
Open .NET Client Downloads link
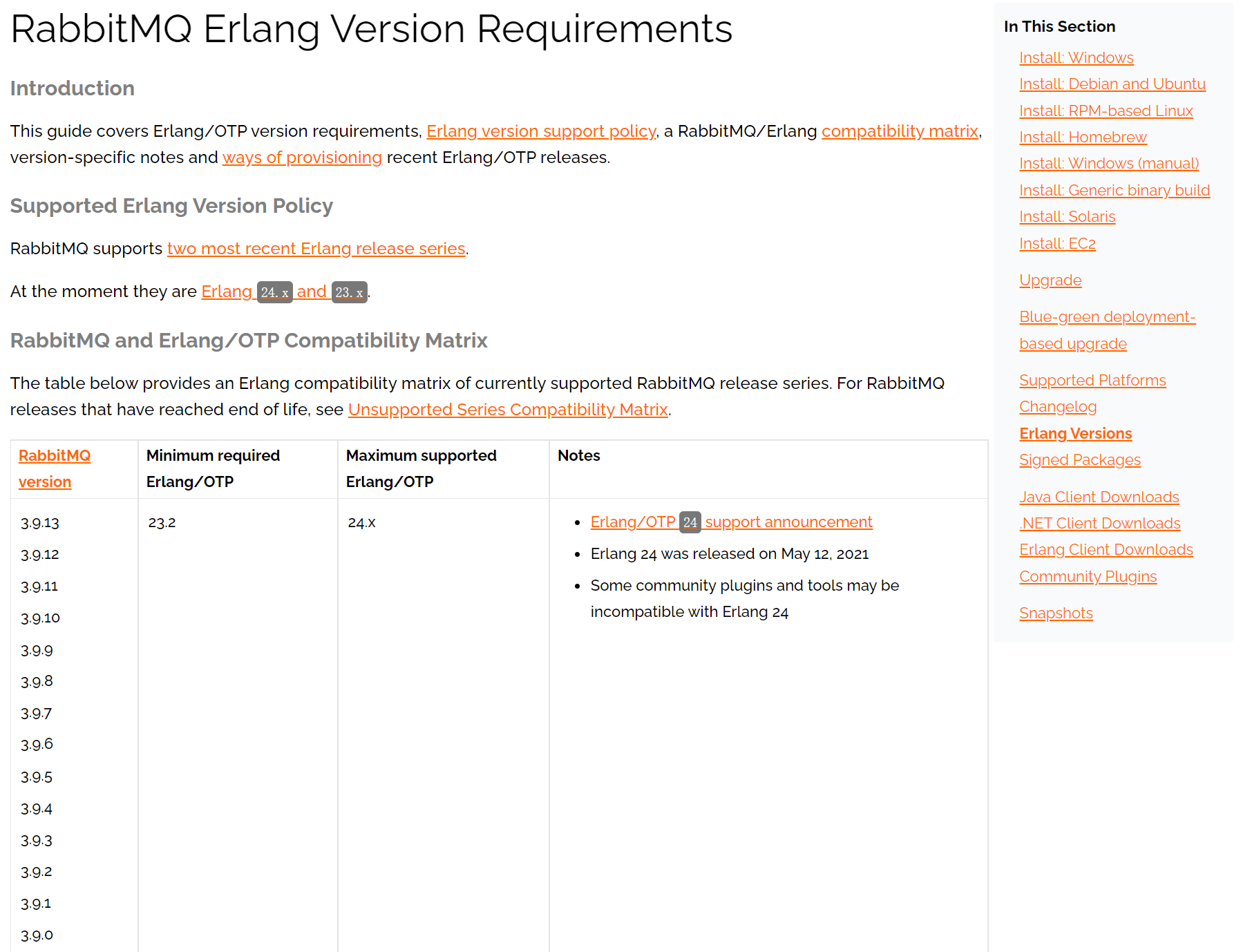[1100, 524]
